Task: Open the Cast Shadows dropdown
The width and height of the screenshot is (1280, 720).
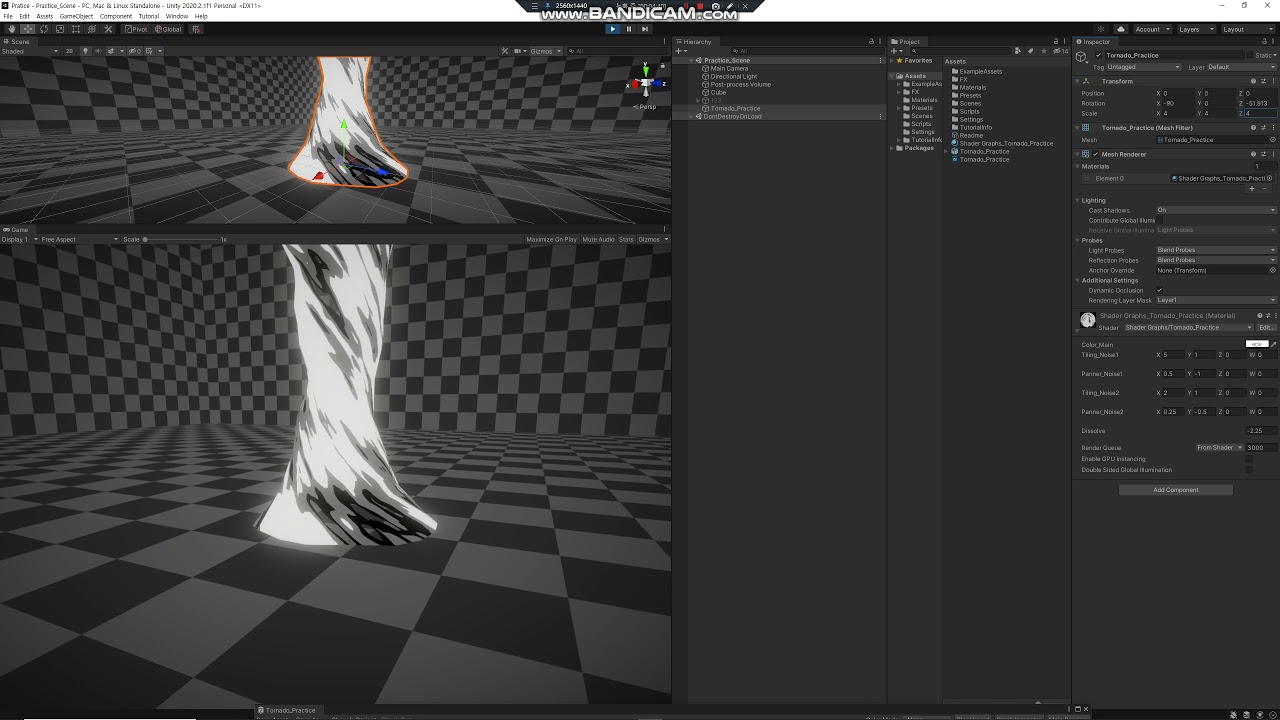Action: pyautogui.click(x=1216, y=210)
